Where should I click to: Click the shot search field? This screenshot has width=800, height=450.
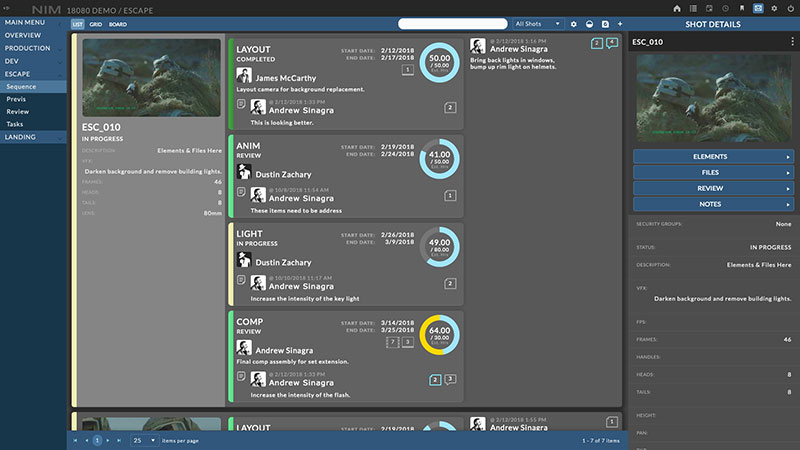[453, 24]
